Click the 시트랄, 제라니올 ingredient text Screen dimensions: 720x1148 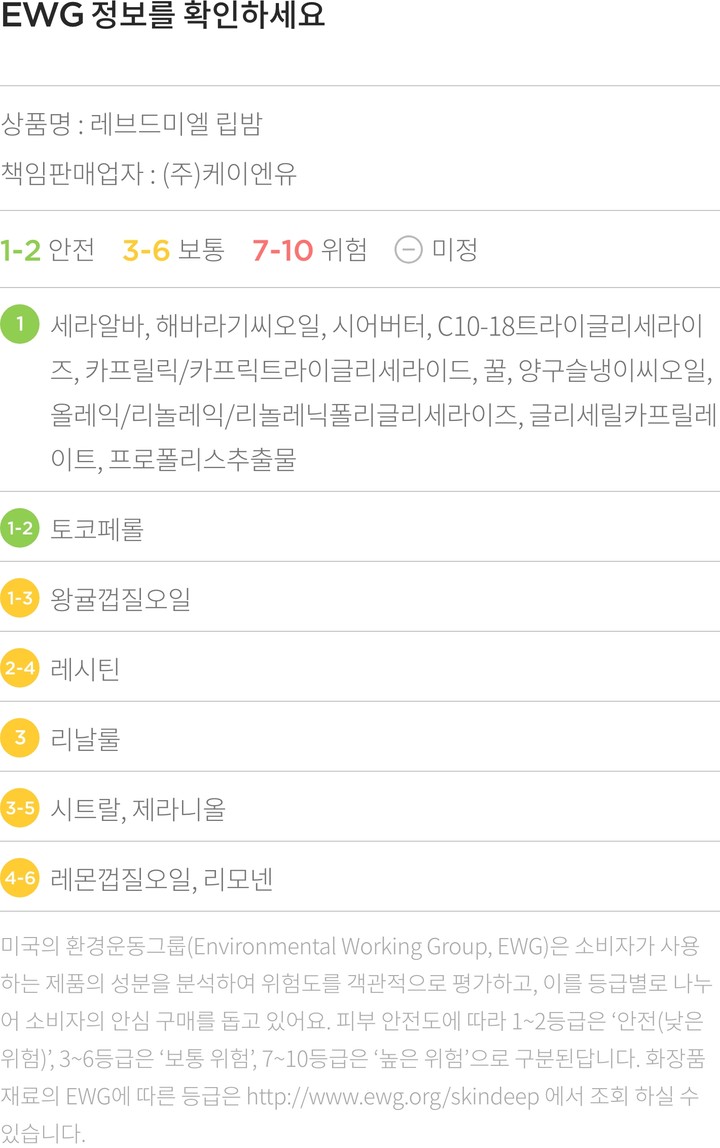coord(137,808)
